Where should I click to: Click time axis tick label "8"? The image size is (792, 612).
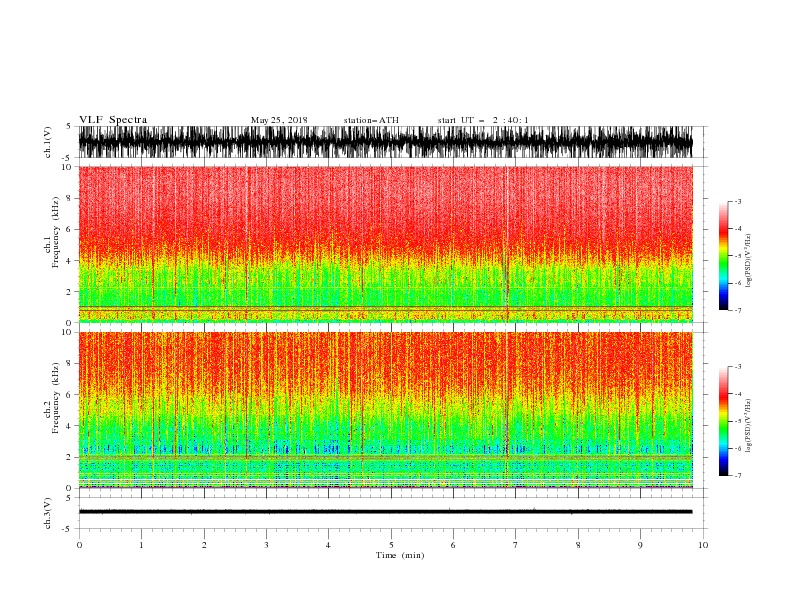pos(578,545)
